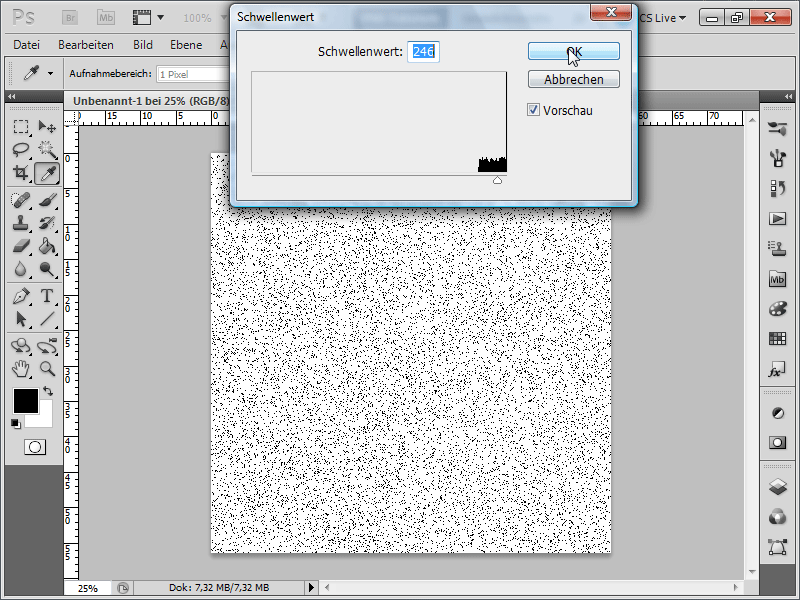Select the Rectangular Marquee tool
800x600 pixels.
(x=20, y=126)
